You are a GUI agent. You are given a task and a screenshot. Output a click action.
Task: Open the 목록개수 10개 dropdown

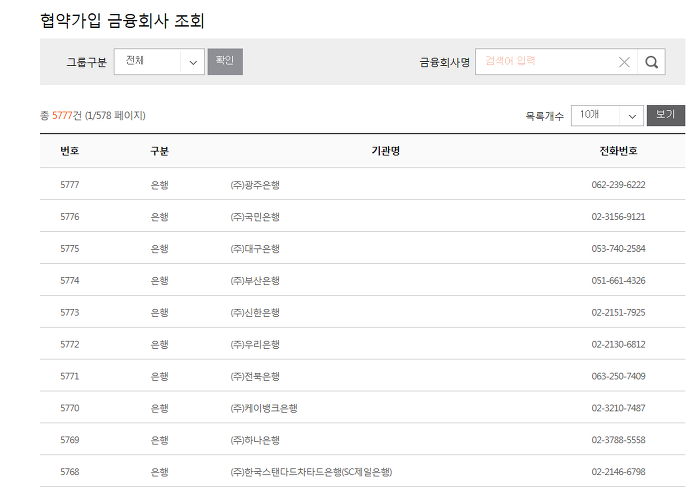(607, 116)
